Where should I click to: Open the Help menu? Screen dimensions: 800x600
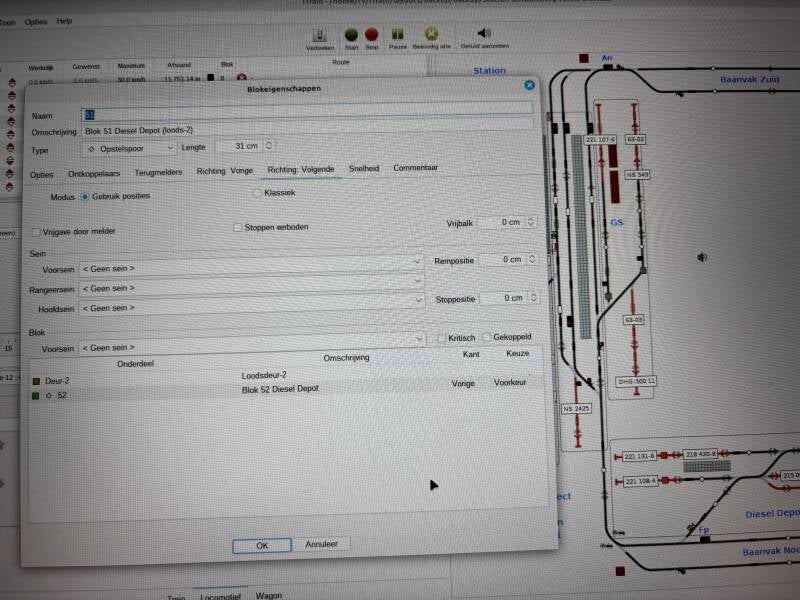click(x=64, y=21)
